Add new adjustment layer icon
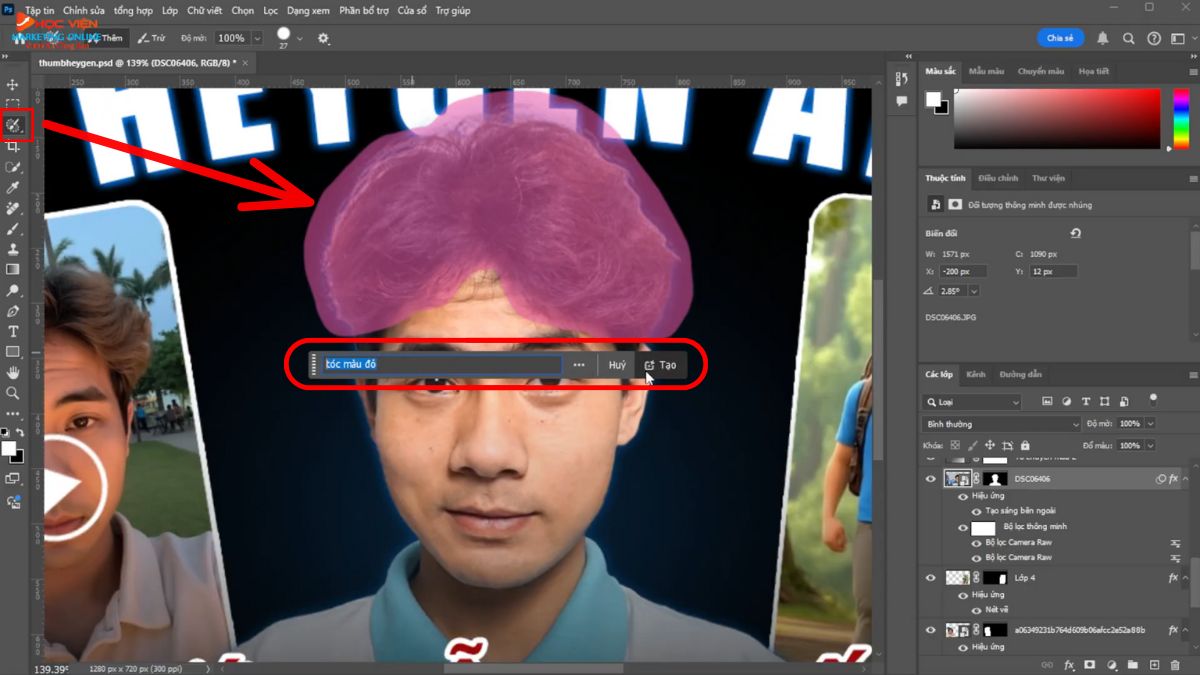The height and width of the screenshot is (675, 1200). pos(1111,664)
